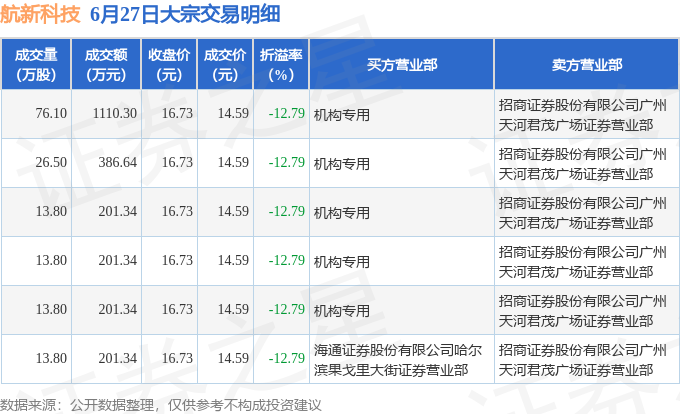The width and height of the screenshot is (680, 414).
Task: Click the 76.10 volume cell
Action: tap(51, 114)
